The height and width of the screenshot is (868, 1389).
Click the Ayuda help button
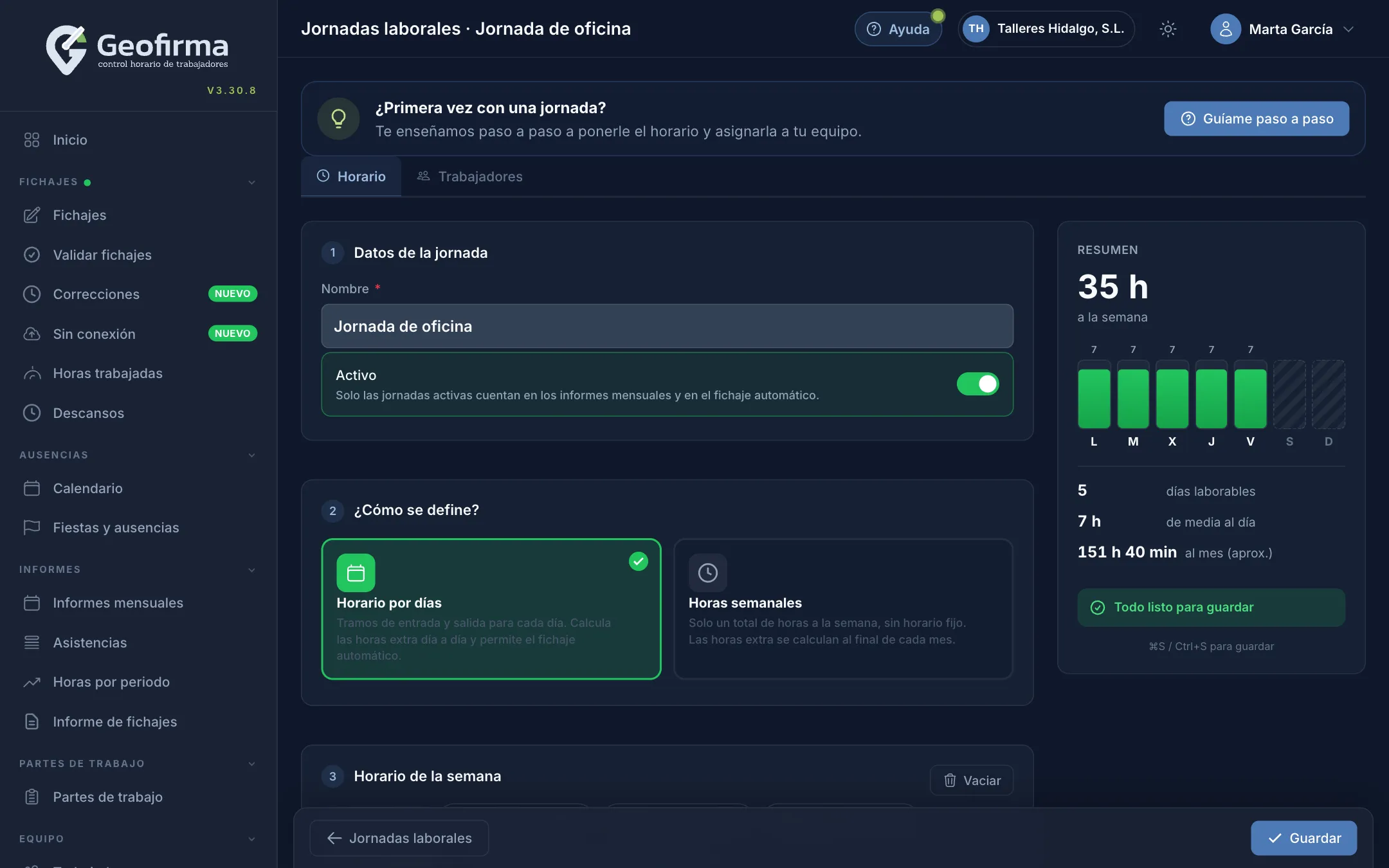click(898, 29)
